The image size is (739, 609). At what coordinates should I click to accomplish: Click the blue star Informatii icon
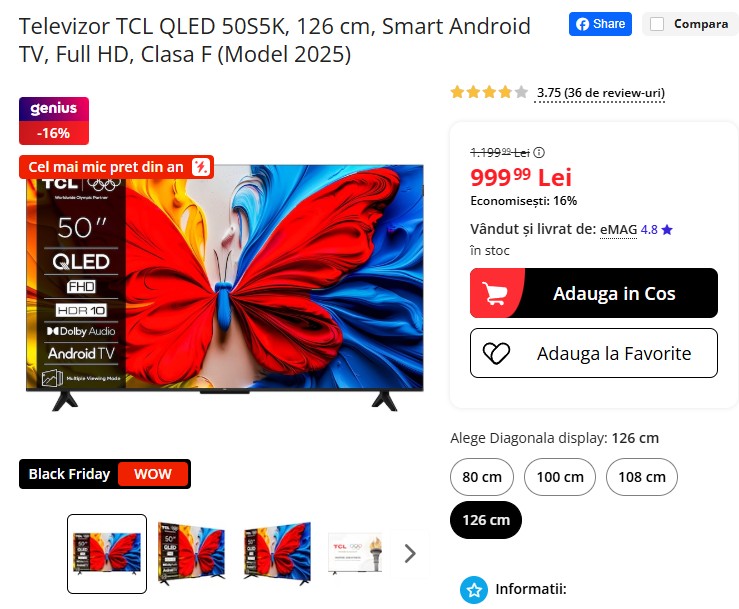click(x=474, y=590)
